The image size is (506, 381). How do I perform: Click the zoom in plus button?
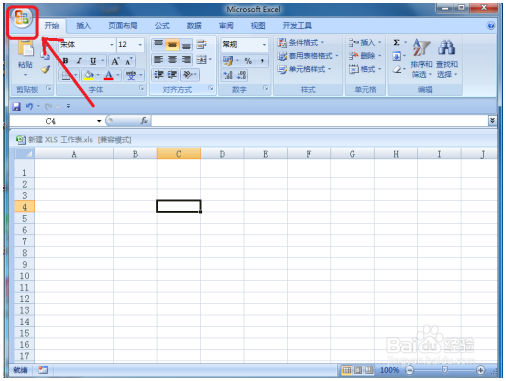pos(480,370)
